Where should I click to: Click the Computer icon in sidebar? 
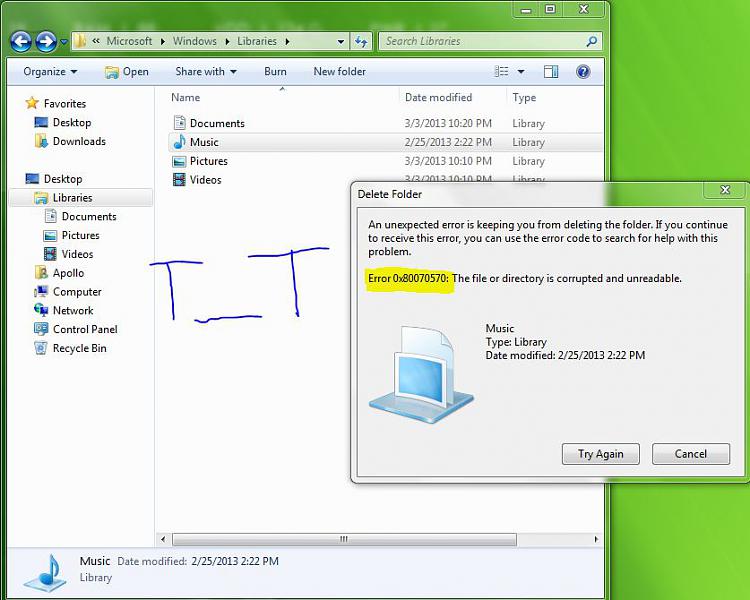coord(41,291)
